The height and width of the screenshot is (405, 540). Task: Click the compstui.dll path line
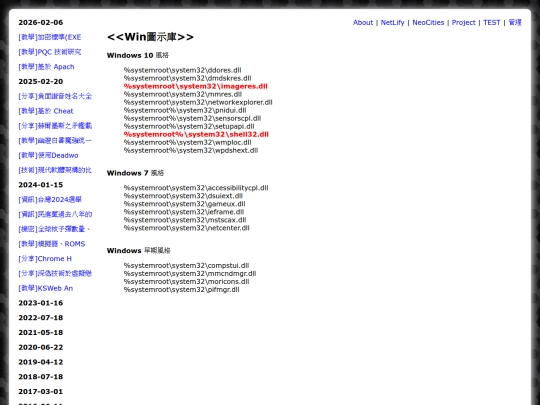tap(186, 266)
